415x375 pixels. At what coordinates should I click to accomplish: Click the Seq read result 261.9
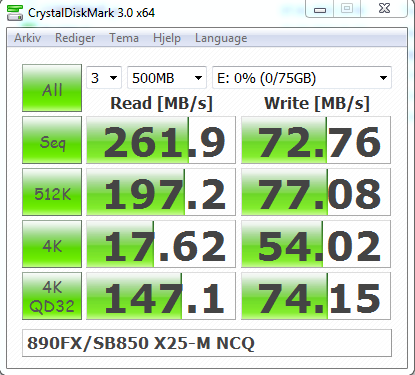161,140
